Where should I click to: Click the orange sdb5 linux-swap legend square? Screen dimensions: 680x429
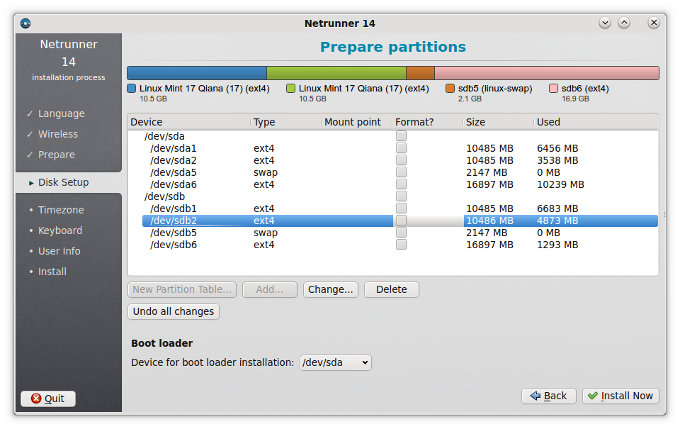(x=451, y=88)
